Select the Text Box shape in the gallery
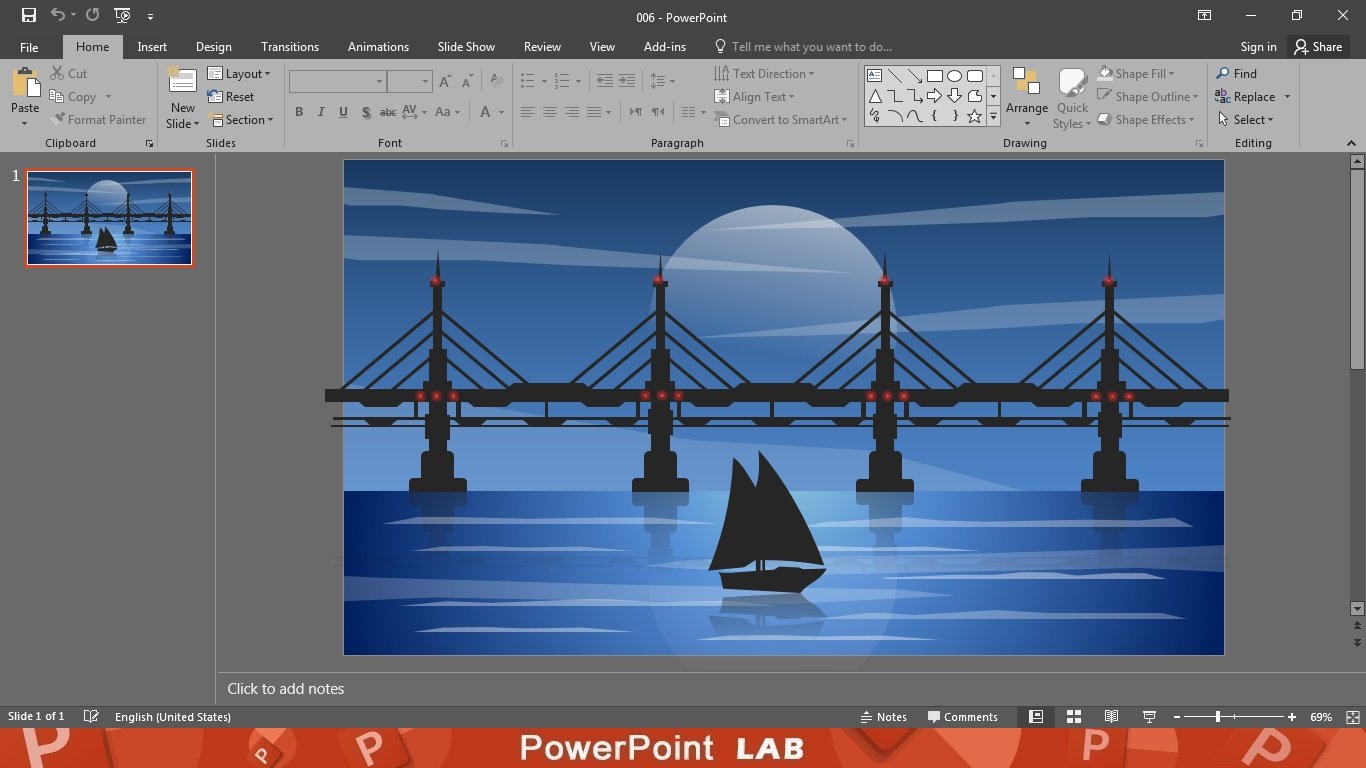Image resolution: width=1366 pixels, height=768 pixels. (875, 75)
